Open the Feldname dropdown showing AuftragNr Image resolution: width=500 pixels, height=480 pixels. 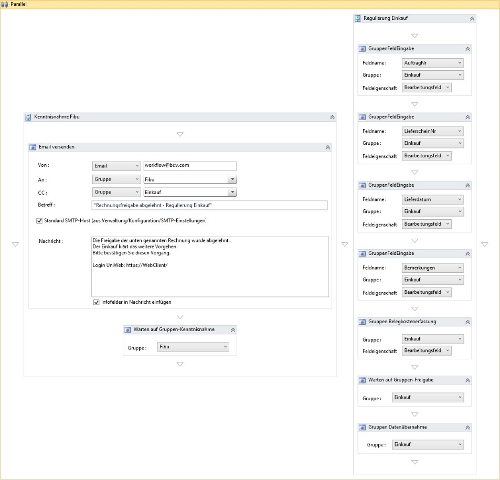coord(433,63)
